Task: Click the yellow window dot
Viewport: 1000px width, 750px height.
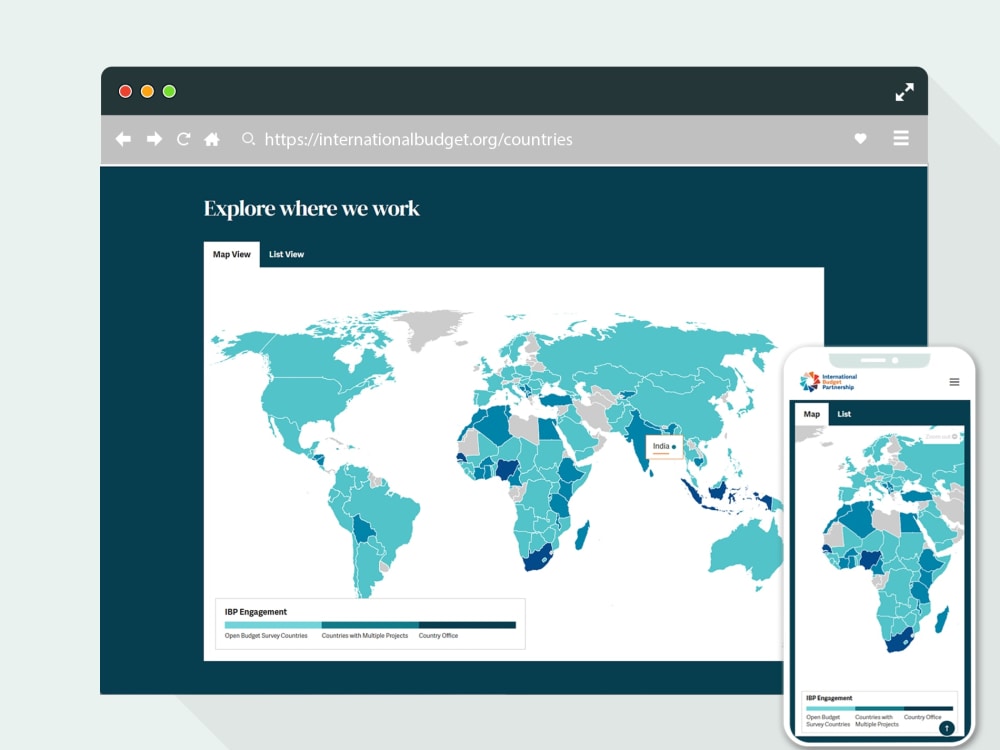Action: point(147,91)
